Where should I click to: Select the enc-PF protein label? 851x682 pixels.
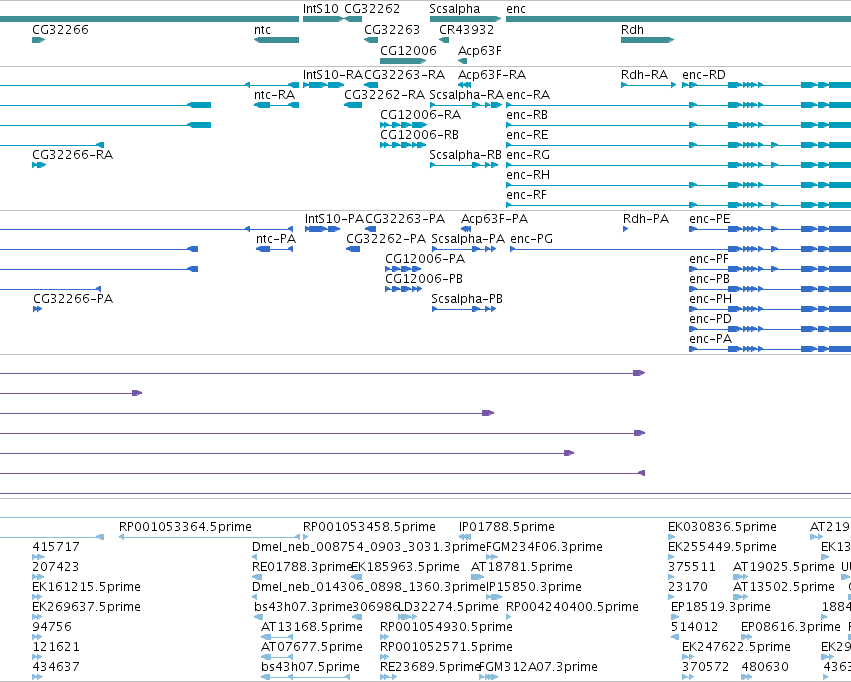click(x=709, y=259)
